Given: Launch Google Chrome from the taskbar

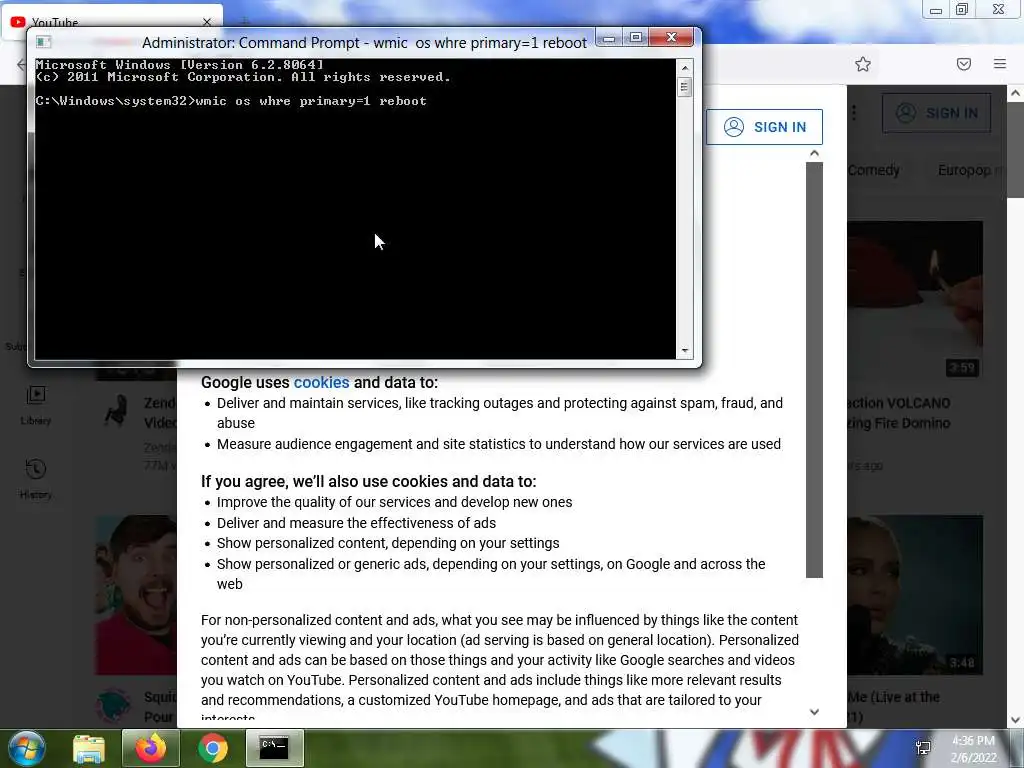Looking at the screenshot, I should click(213, 748).
